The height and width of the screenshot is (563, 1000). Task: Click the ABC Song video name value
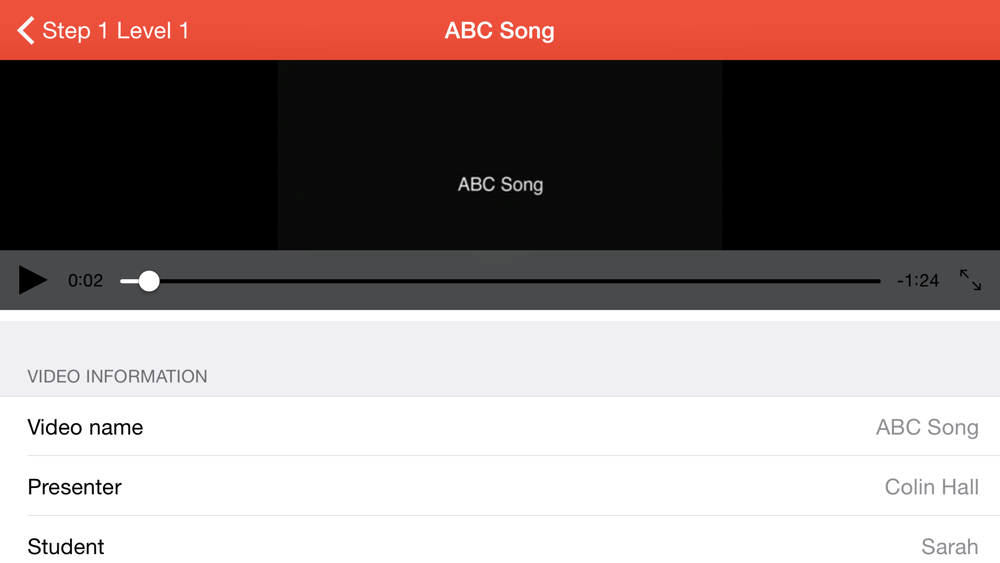click(927, 427)
